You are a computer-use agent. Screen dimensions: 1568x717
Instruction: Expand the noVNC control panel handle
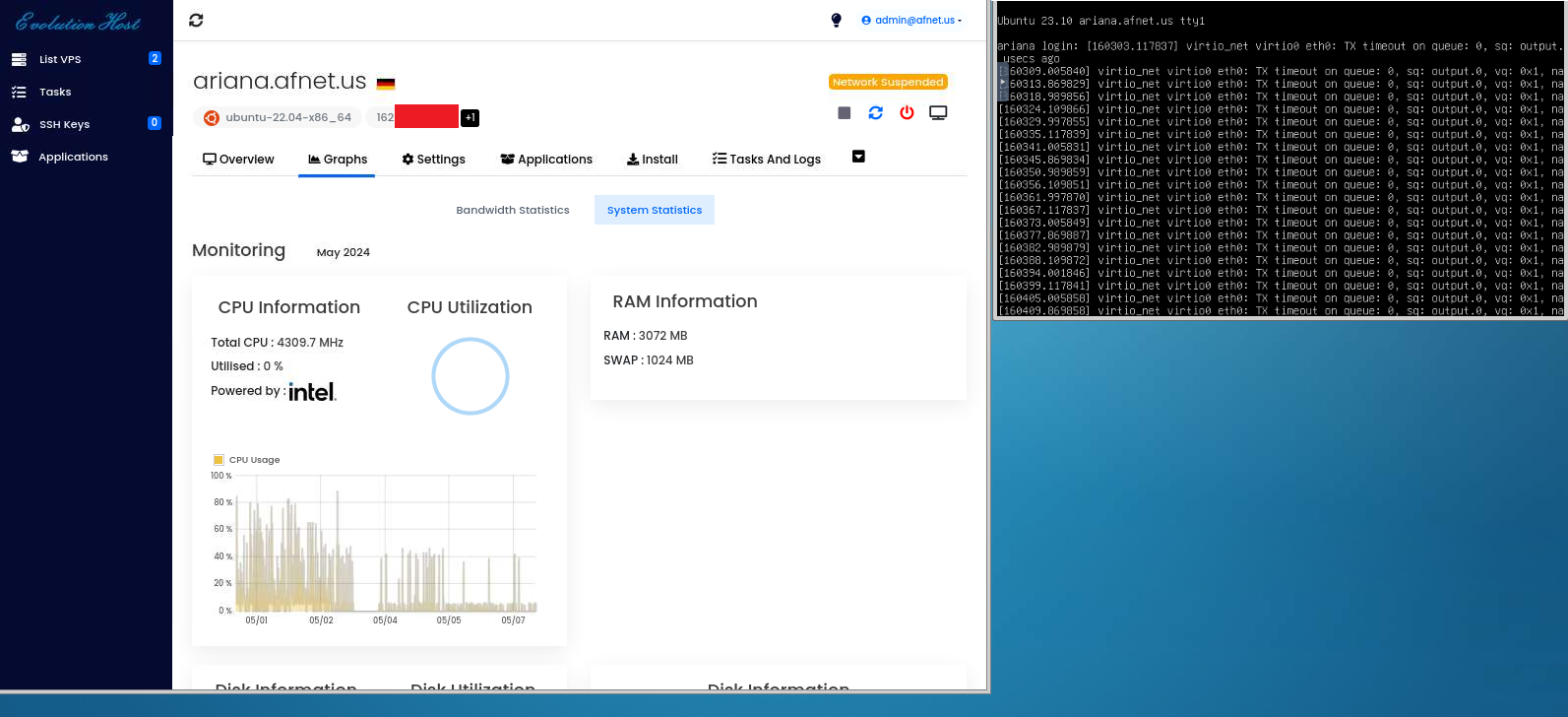click(1003, 82)
